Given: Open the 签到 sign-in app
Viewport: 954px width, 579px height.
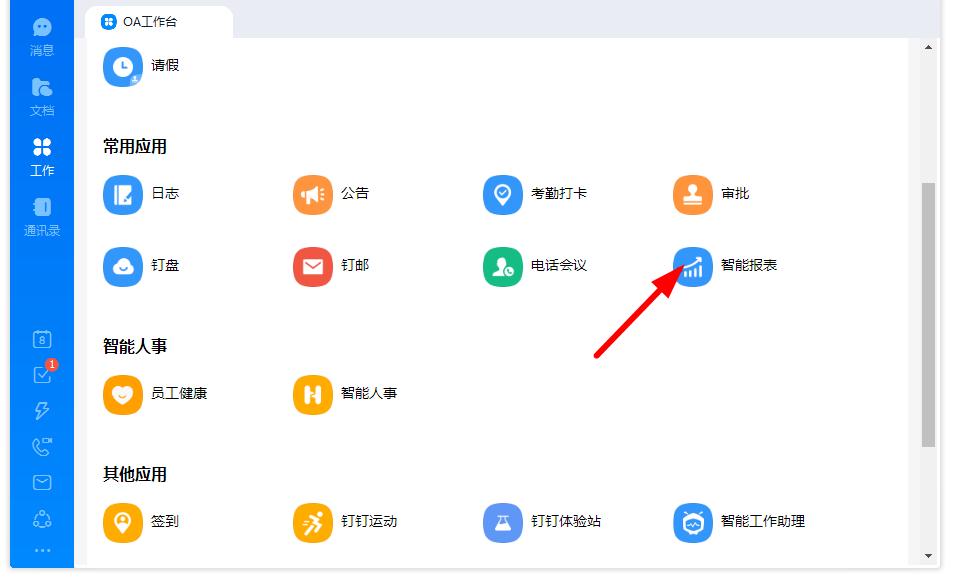Looking at the screenshot, I should pos(143,522).
